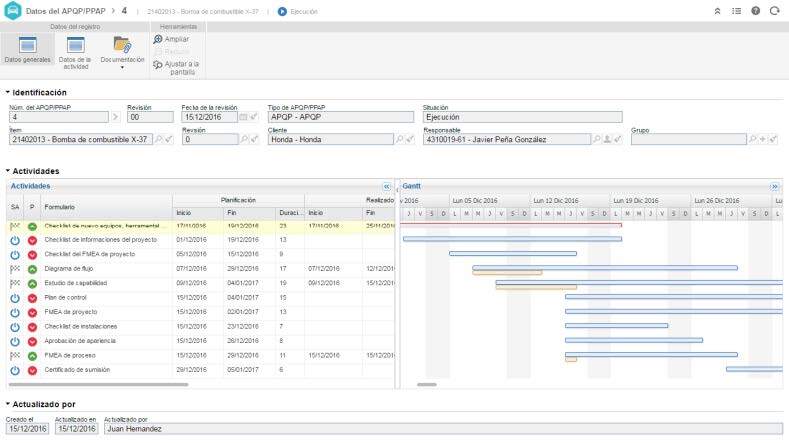The width and height of the screenshot is (789, 443).
Task: Click the Ampliar zoom tool
Action: [x=170, y=39]
